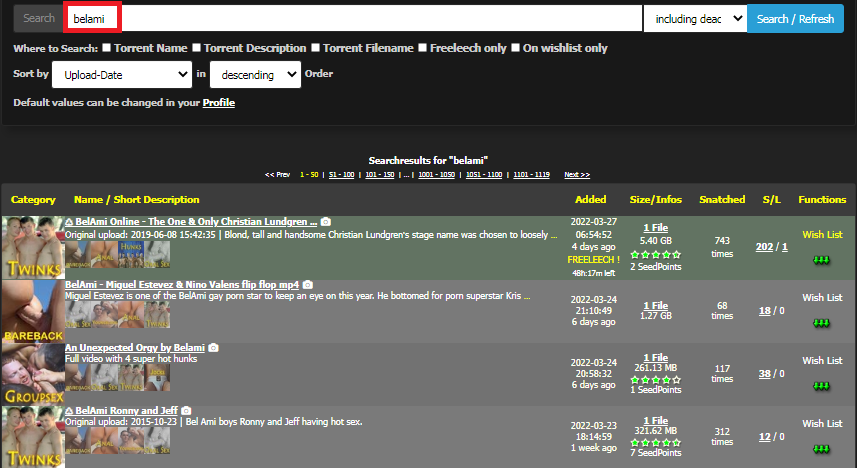Click reupload warning icon before Christian Lundgren title
Screen dimensions: 857x468
[x=69, y=221]
